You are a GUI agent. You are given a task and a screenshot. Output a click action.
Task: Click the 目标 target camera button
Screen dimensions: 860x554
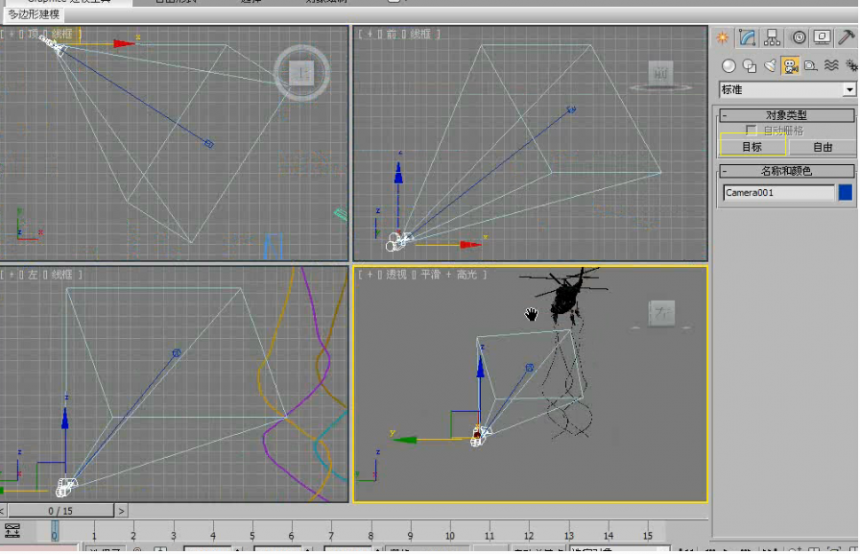[752, 147]
